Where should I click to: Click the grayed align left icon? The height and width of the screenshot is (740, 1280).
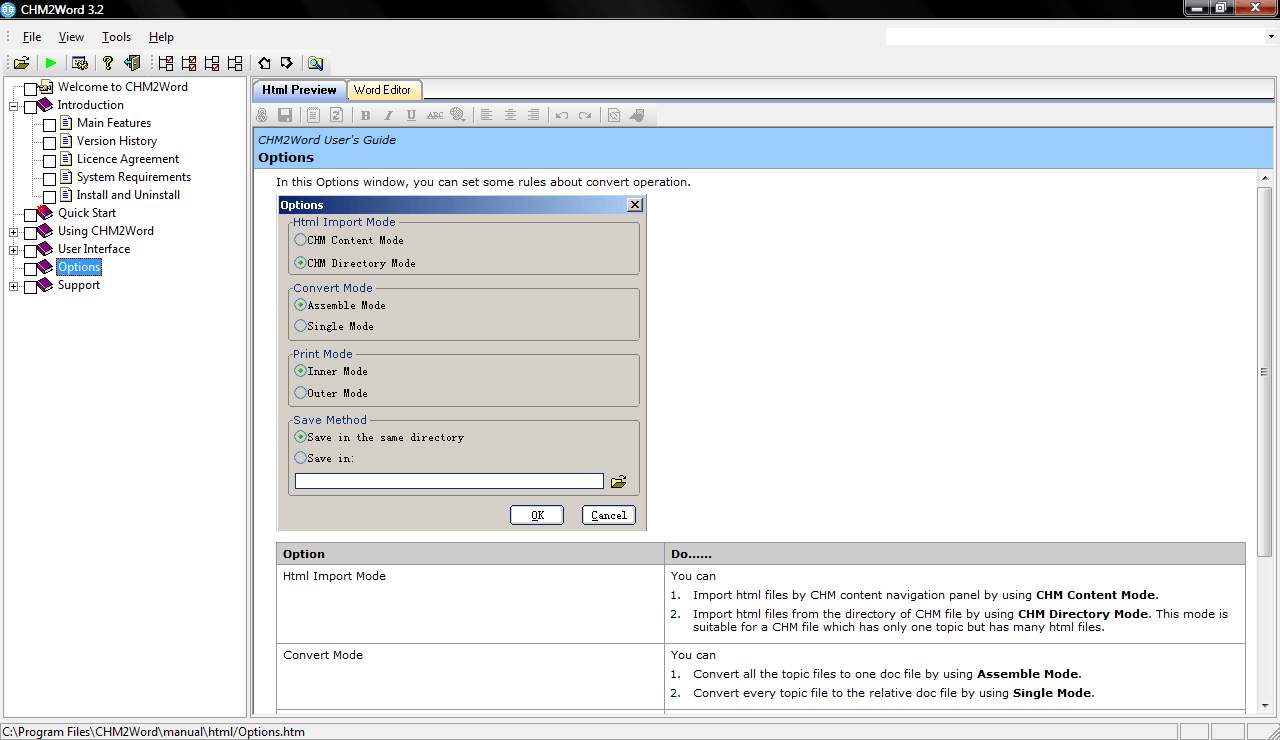(486, 115)
